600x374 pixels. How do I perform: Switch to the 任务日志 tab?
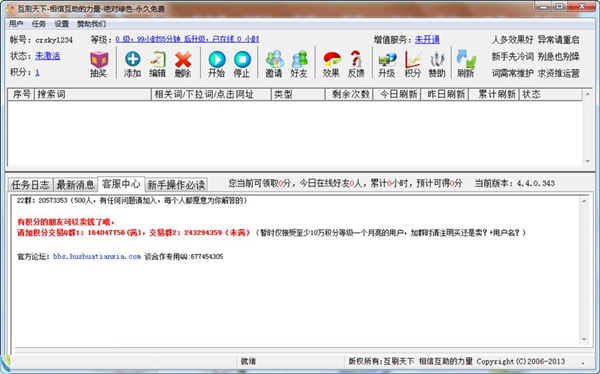click(31, 185)
